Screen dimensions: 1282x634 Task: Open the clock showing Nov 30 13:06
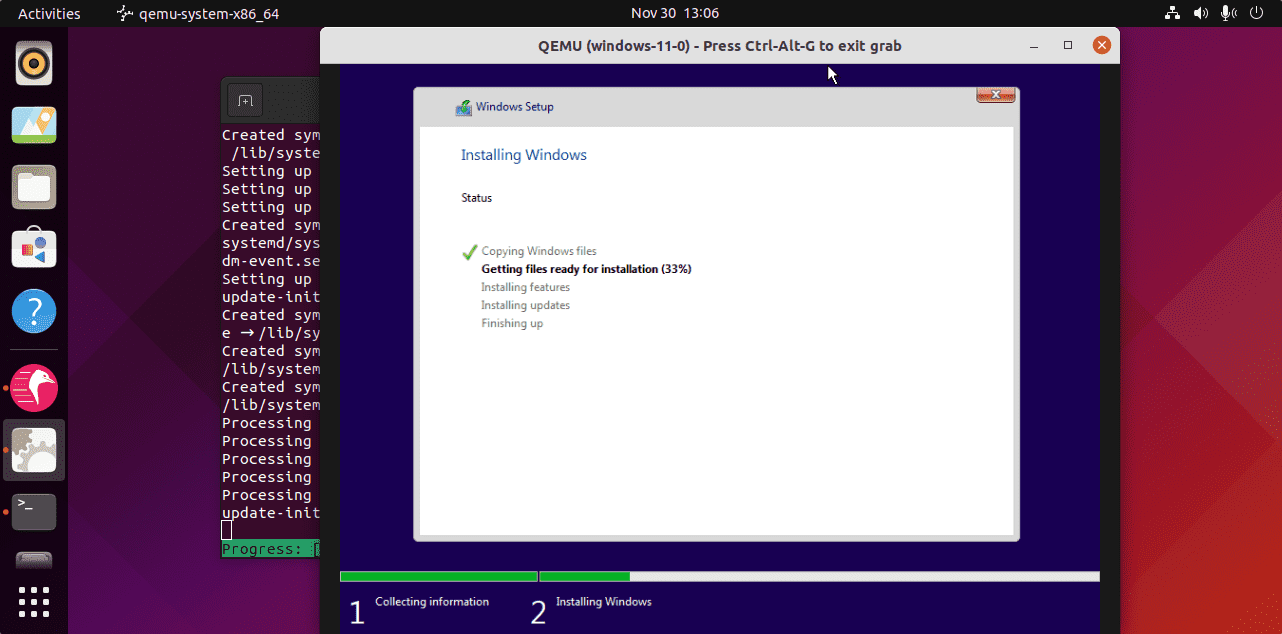pyautogui.click(x=675, y=13)
